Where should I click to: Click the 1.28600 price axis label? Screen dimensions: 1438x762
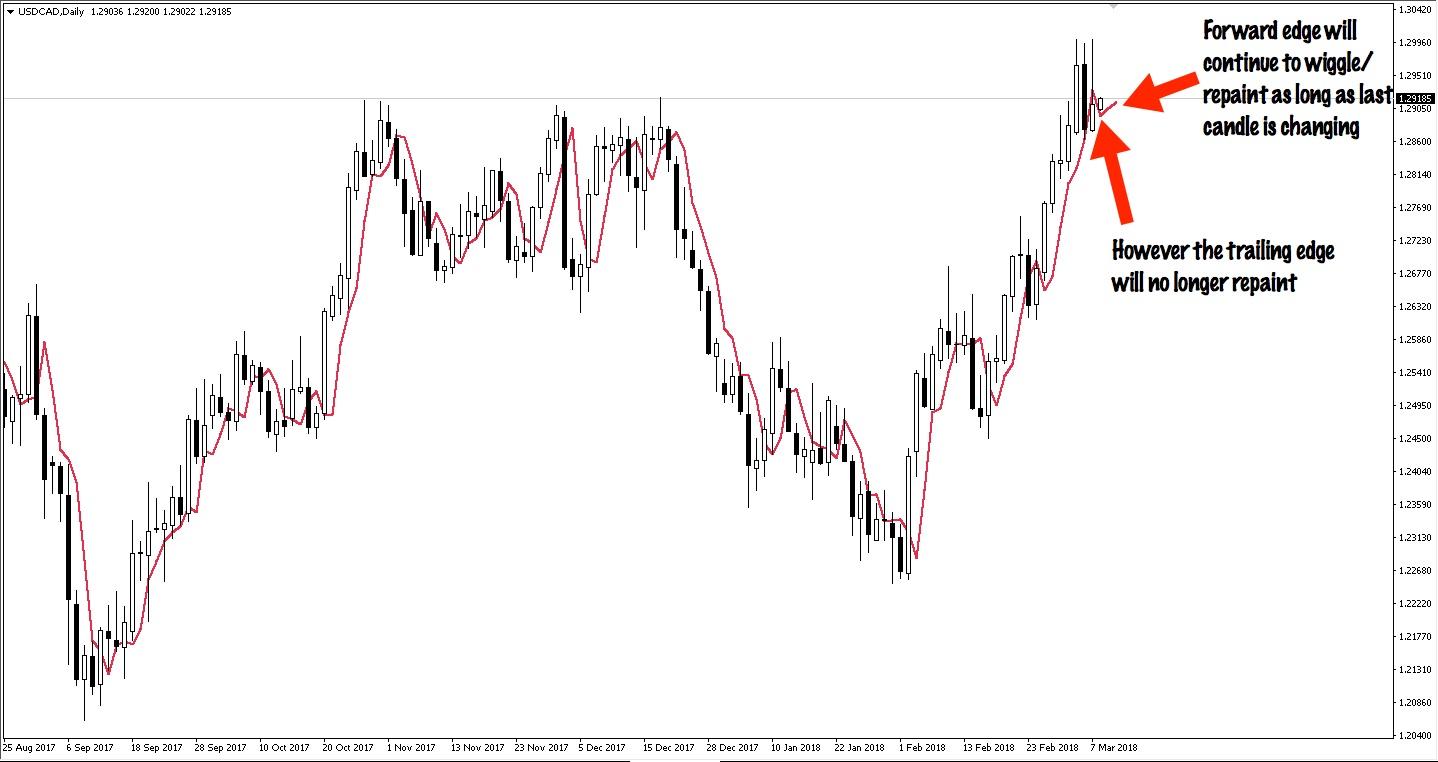pyautogui.click(x=1417, y=141)
